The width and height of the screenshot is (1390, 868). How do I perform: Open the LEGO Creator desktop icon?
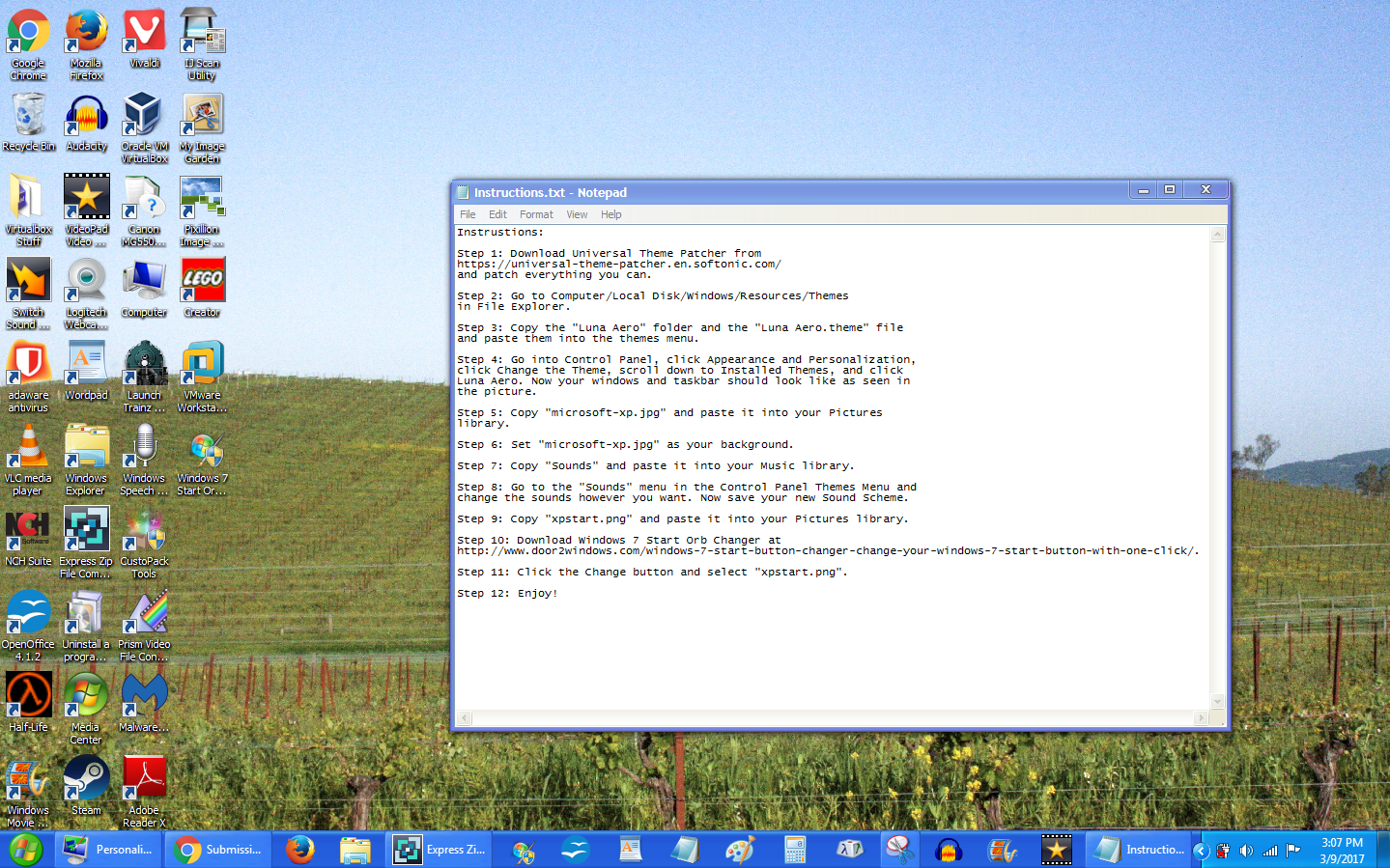[202, 288]
